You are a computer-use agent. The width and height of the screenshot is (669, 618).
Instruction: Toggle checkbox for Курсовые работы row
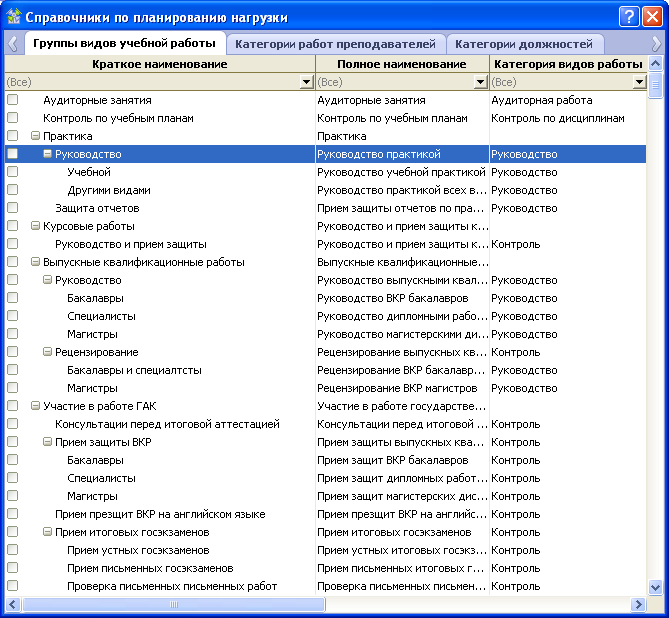[x=13, y=226]
